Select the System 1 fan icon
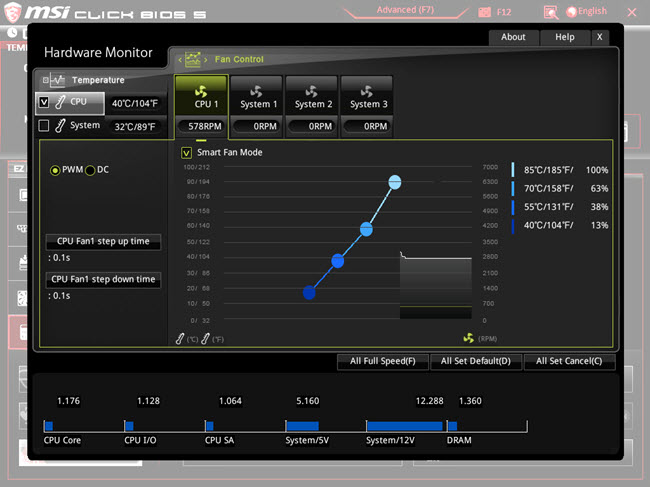The image size is (650, 487). (256, 90)
